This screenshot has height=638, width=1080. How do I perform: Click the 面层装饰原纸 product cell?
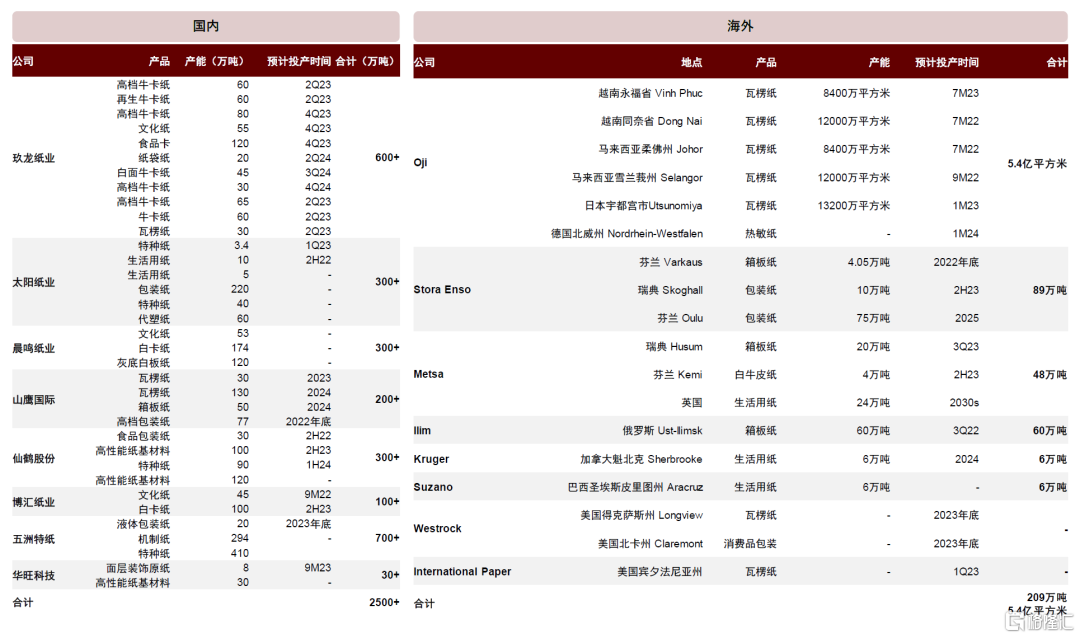click(138, 568)
